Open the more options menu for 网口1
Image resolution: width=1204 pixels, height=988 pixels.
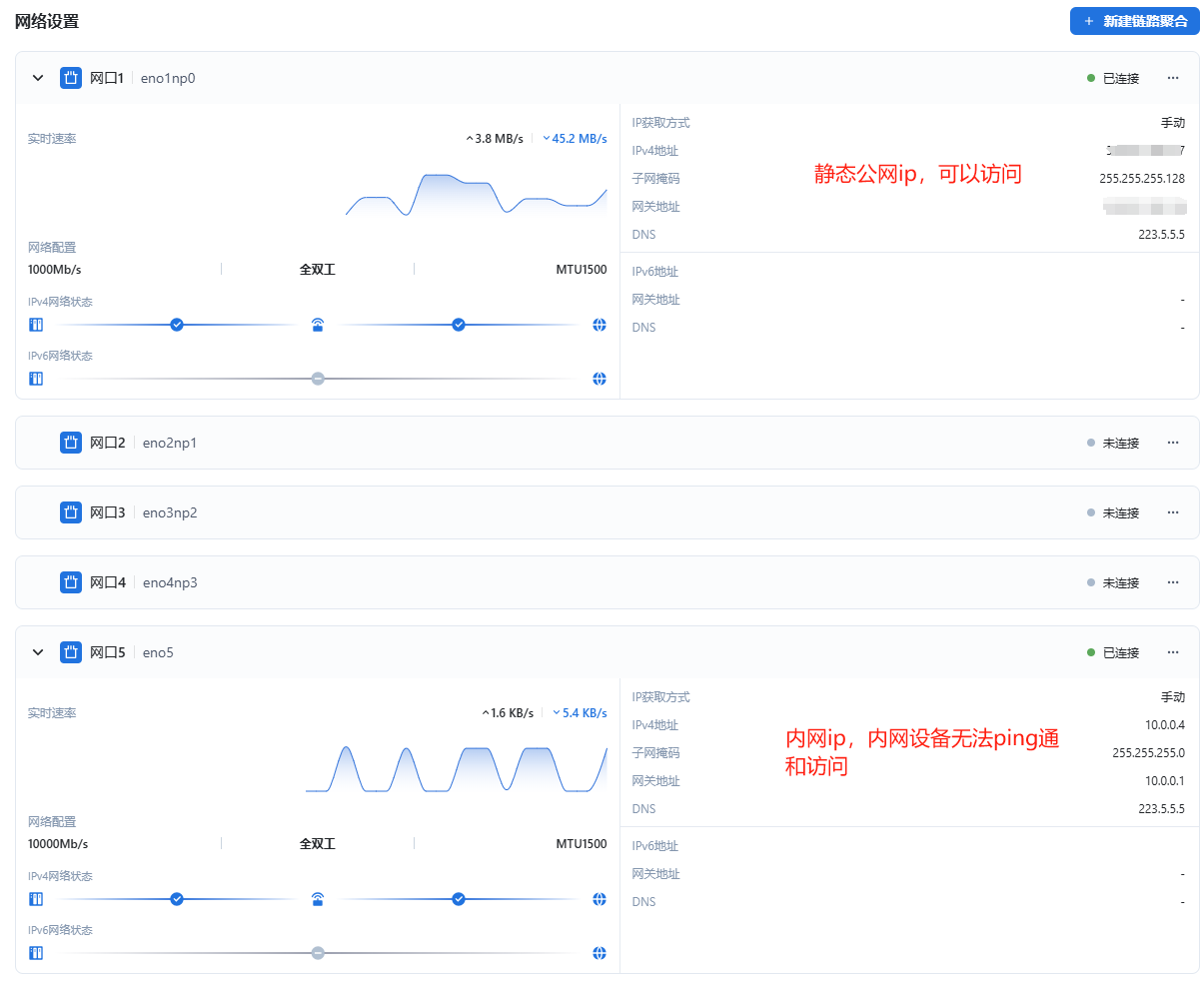1173,78
